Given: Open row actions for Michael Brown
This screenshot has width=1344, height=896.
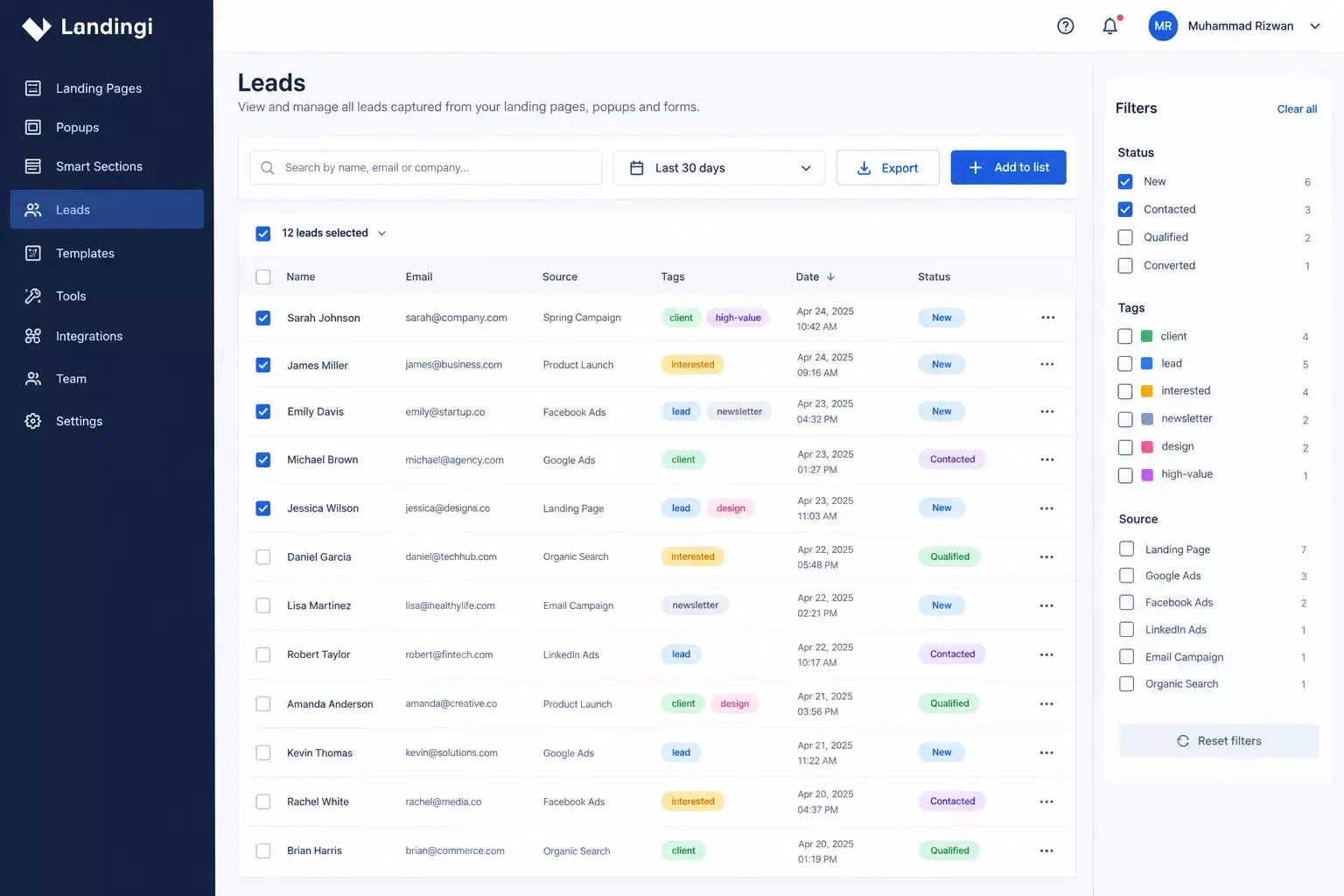Looking at the screenshot, I should (x=1047, y=459).
